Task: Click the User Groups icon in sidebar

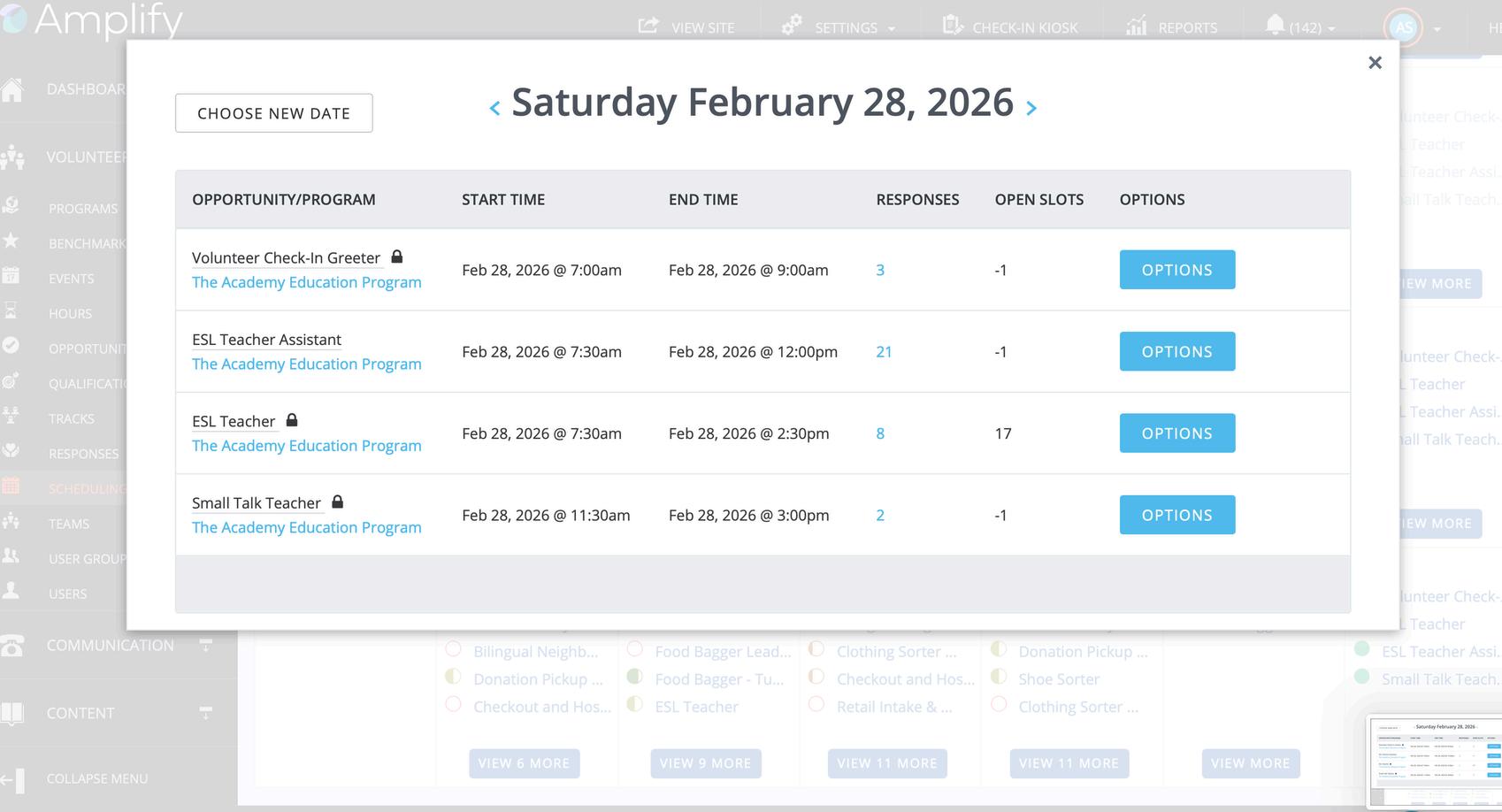Action: (11, 555)
